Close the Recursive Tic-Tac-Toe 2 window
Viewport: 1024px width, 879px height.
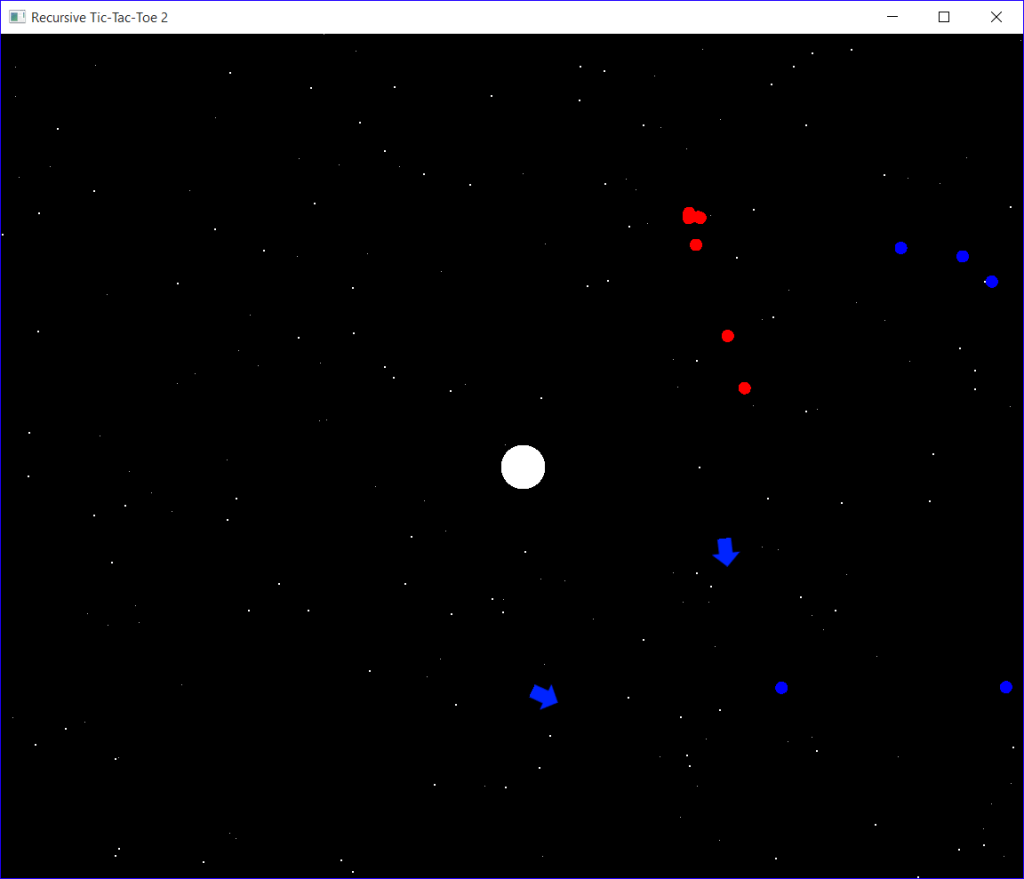995,16
